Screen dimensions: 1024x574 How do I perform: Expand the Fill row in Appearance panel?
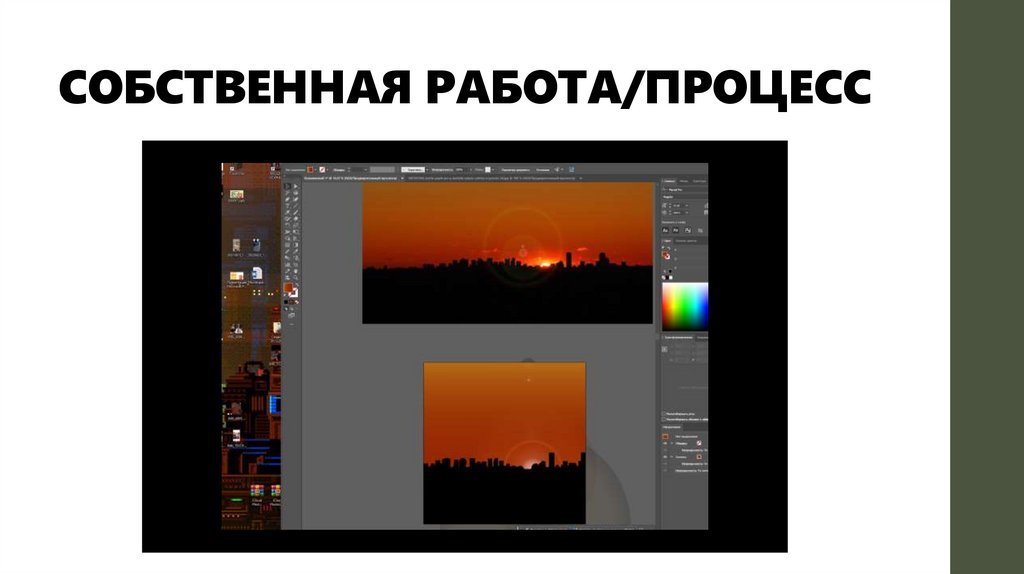[672, 457]
